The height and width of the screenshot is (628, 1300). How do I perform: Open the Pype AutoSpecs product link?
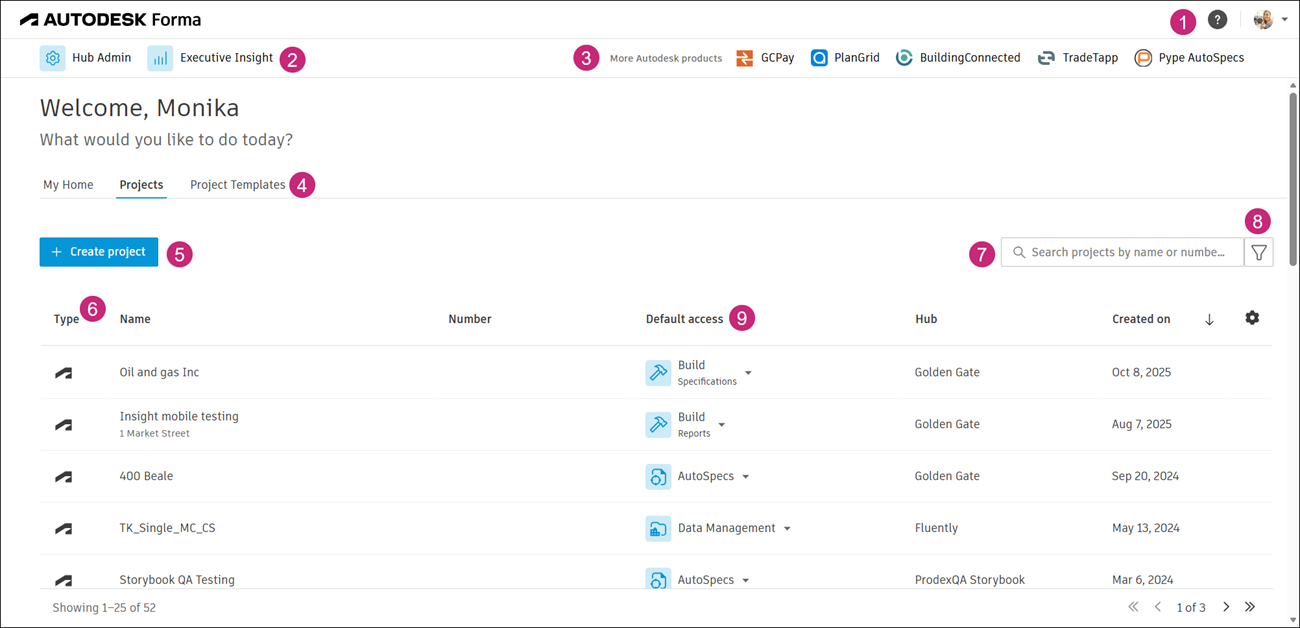point(1189,58)
